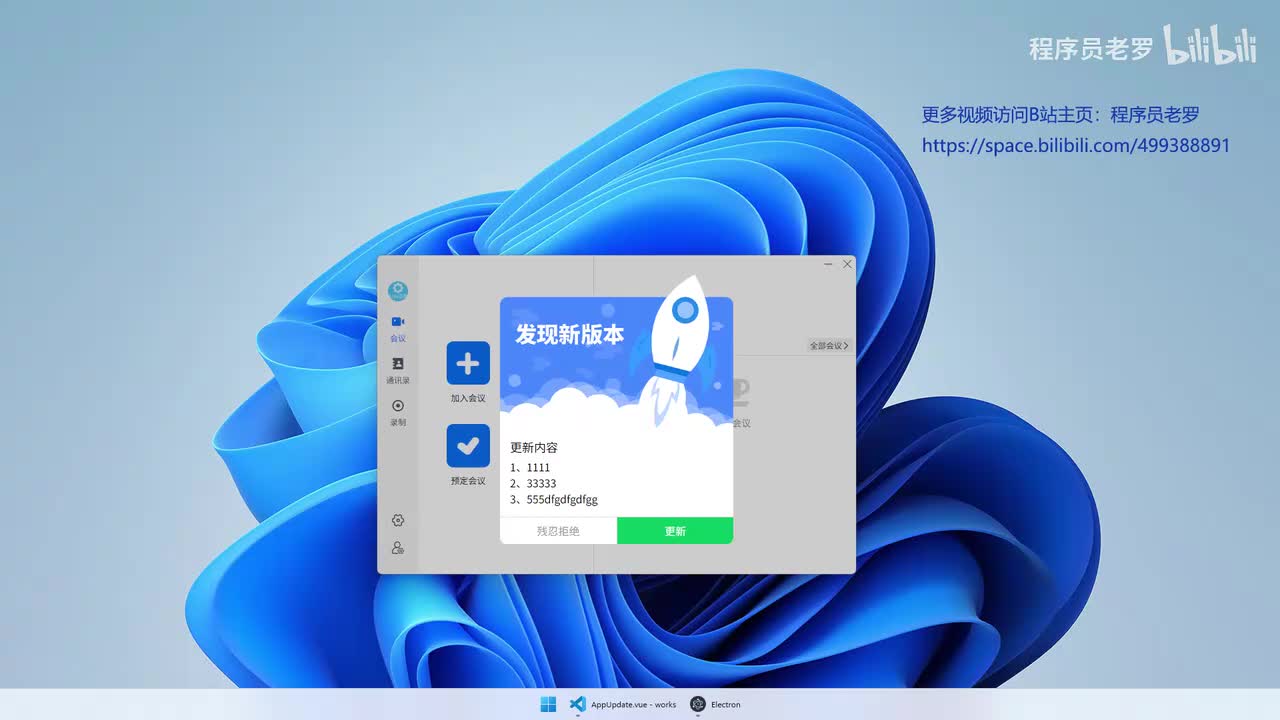Close the meeting app window

(x=848, y=264)
